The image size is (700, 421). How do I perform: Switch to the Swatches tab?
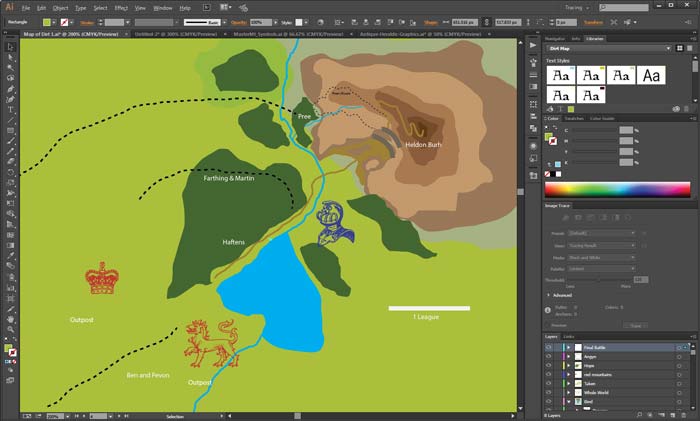575,118
